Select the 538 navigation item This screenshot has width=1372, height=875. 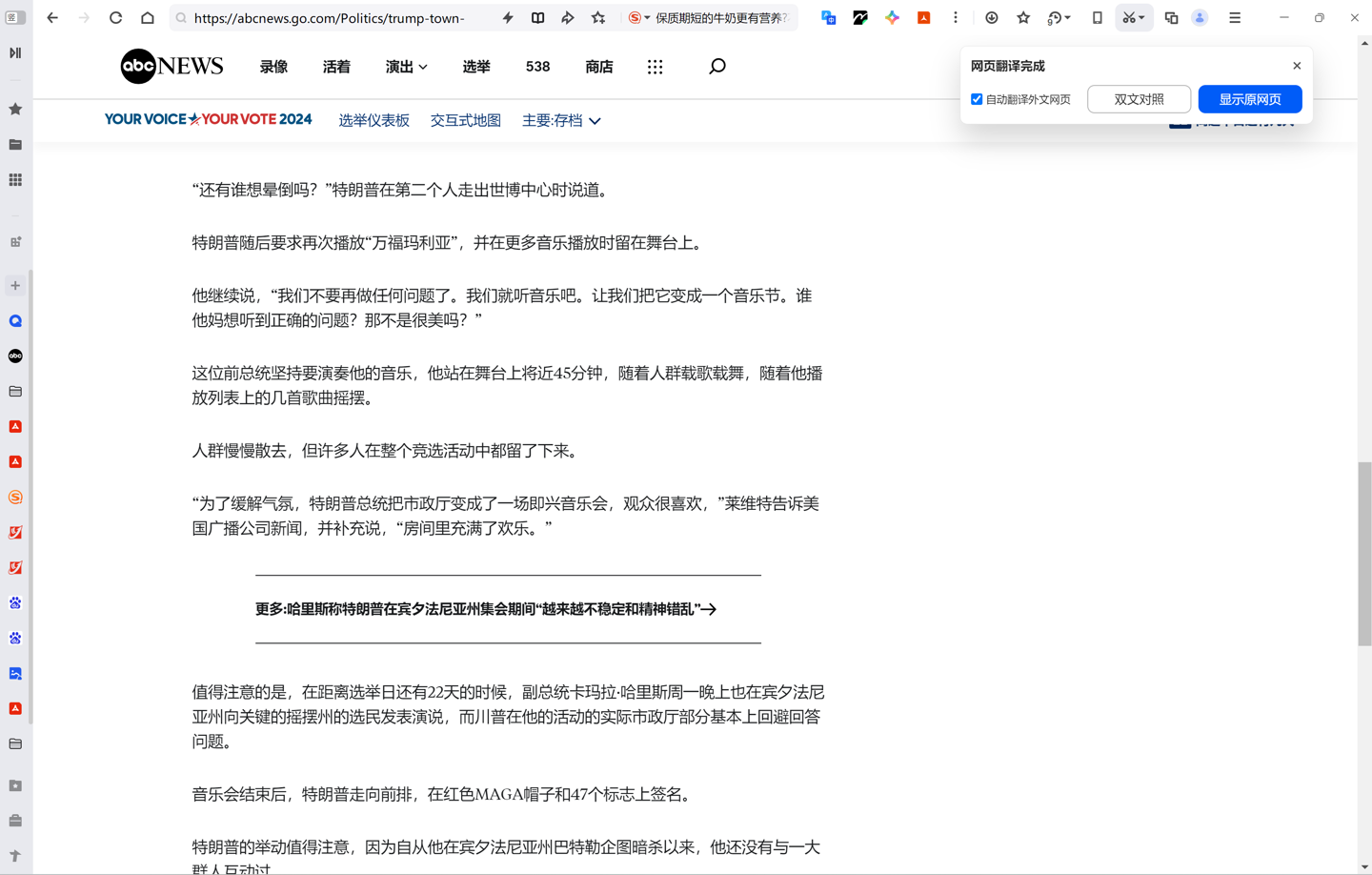pyautogui.click(x=537, y=67)
